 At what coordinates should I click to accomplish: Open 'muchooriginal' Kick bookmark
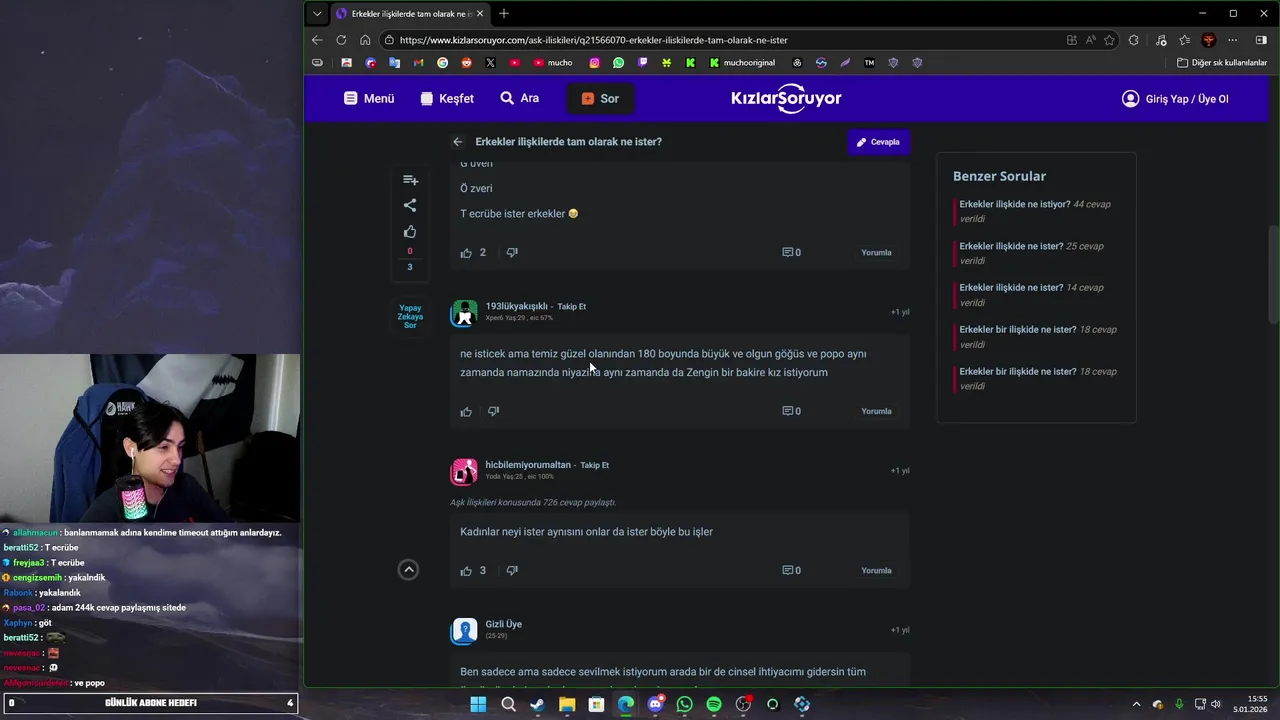click(742, 62)
